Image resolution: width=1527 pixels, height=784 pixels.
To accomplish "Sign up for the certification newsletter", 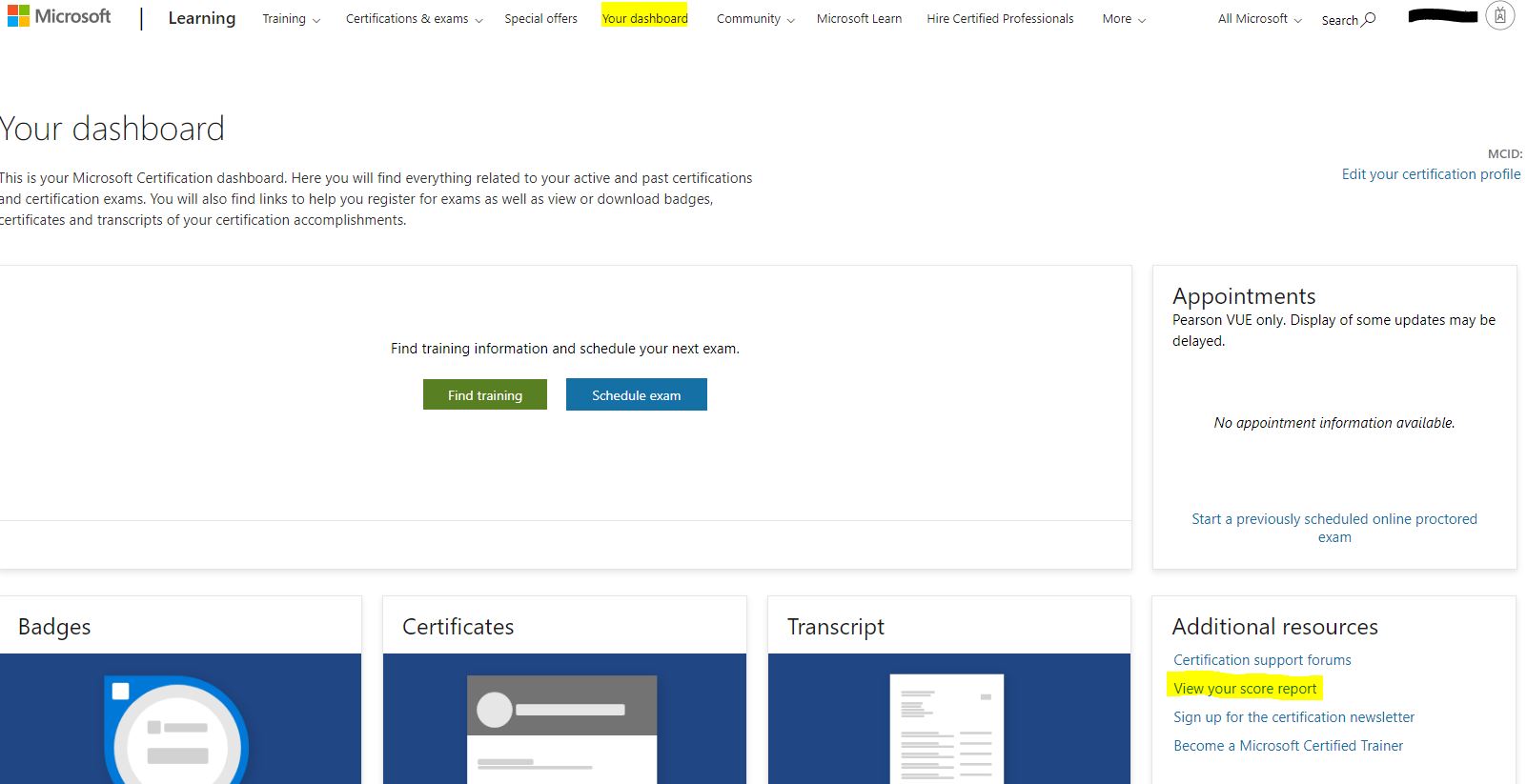I will click(x=1293, y=717).
